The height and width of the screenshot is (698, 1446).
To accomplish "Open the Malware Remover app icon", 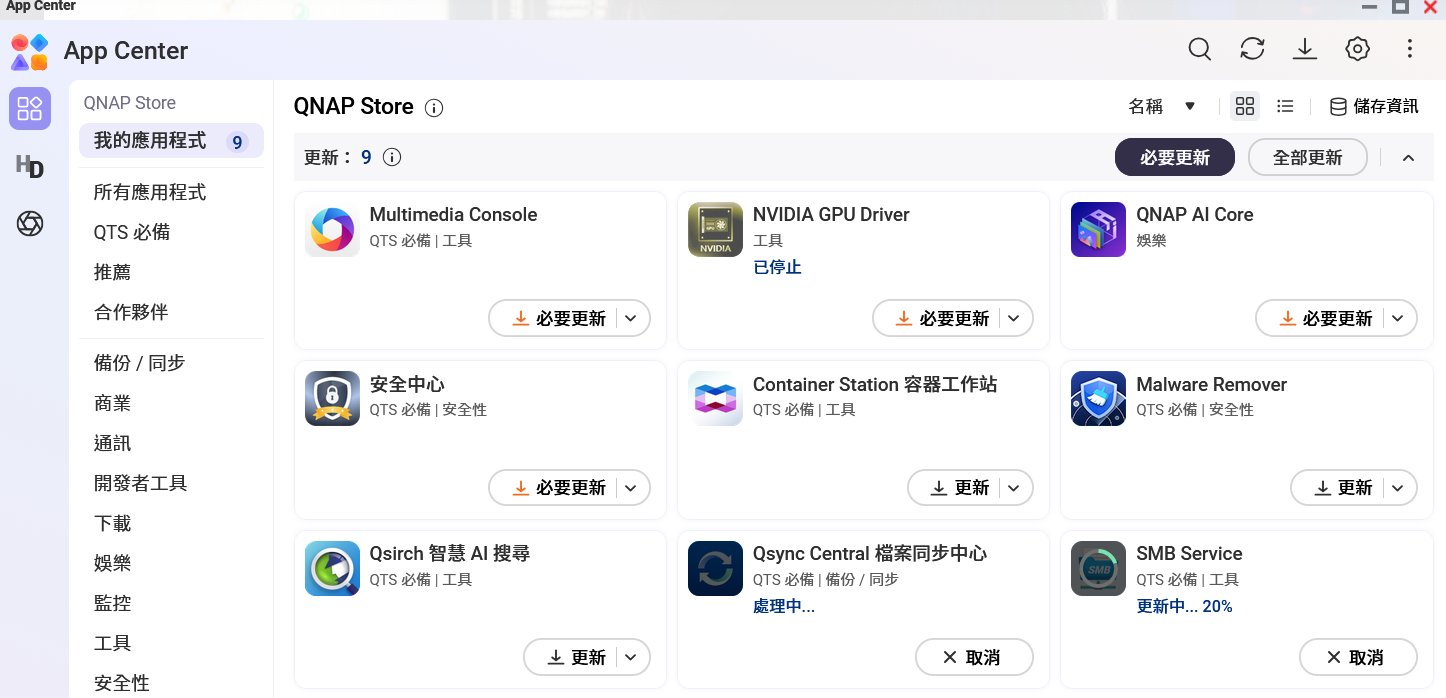I will pyautogui.click(x=1098, y=399).
